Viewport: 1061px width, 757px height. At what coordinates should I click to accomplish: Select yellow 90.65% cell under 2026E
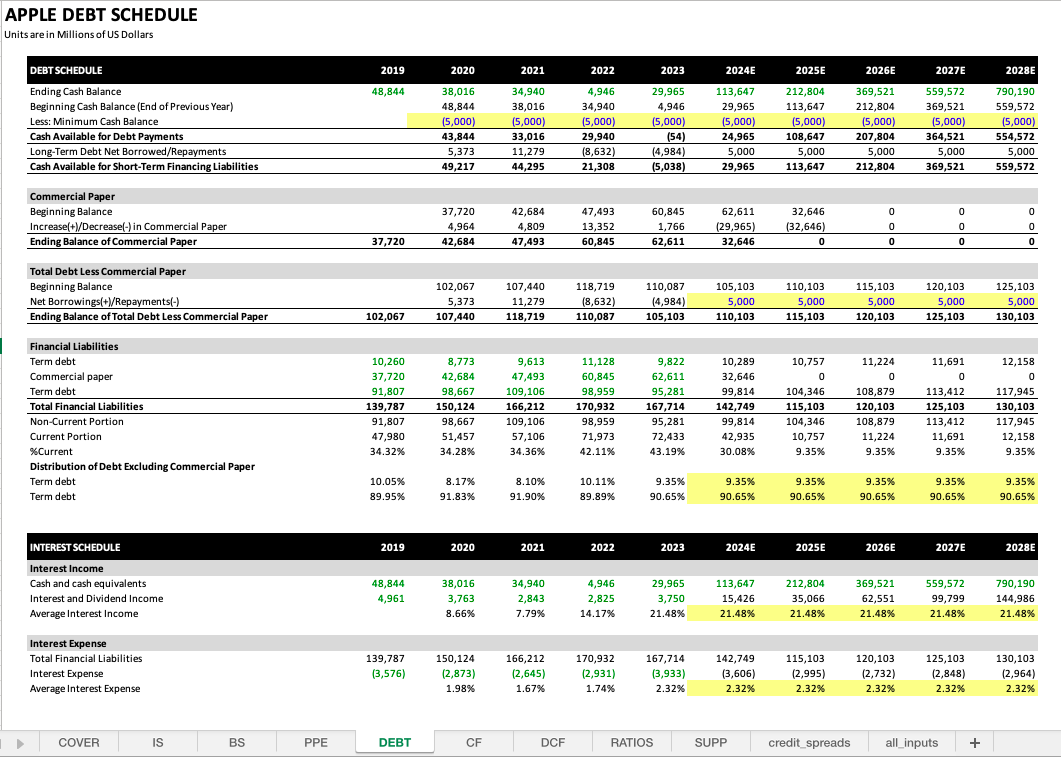coord(862,497)
